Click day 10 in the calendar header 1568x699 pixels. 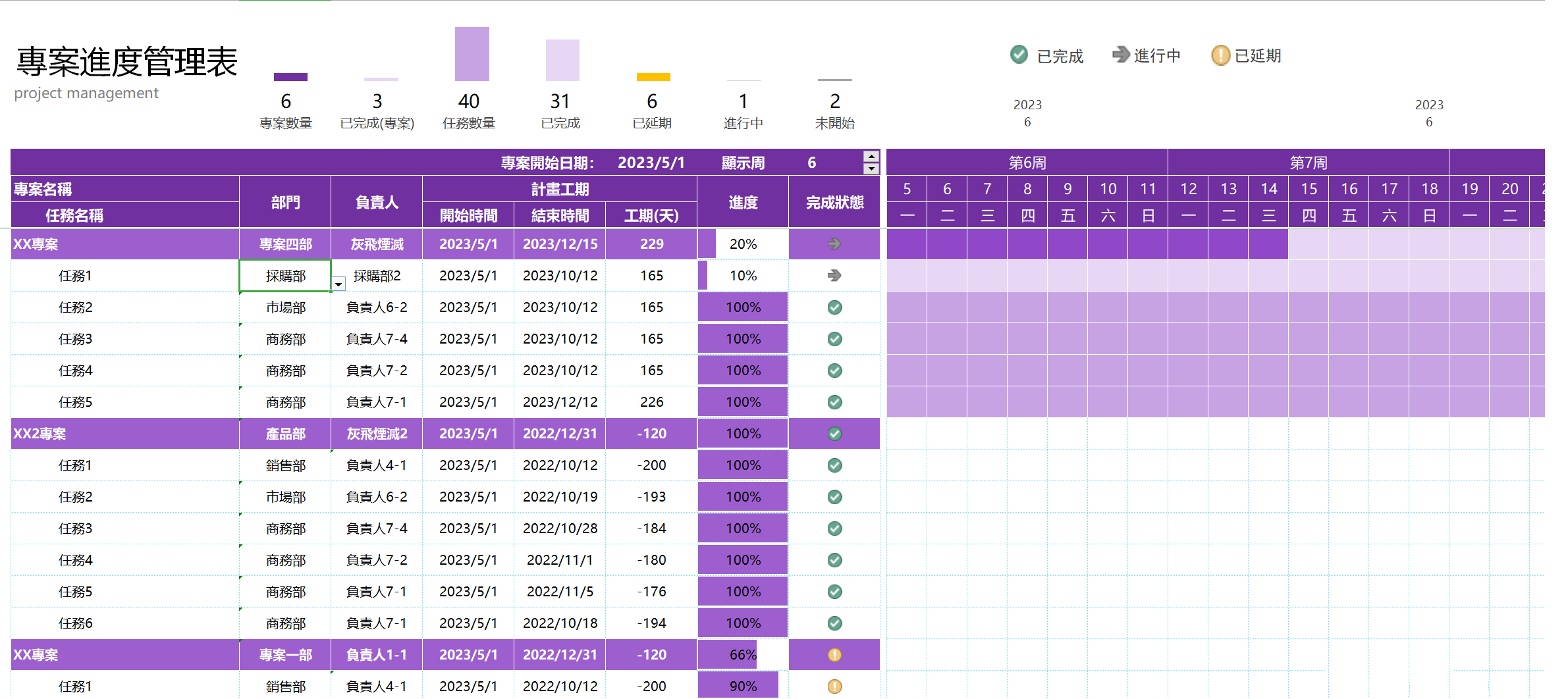tap(1108, 189)
